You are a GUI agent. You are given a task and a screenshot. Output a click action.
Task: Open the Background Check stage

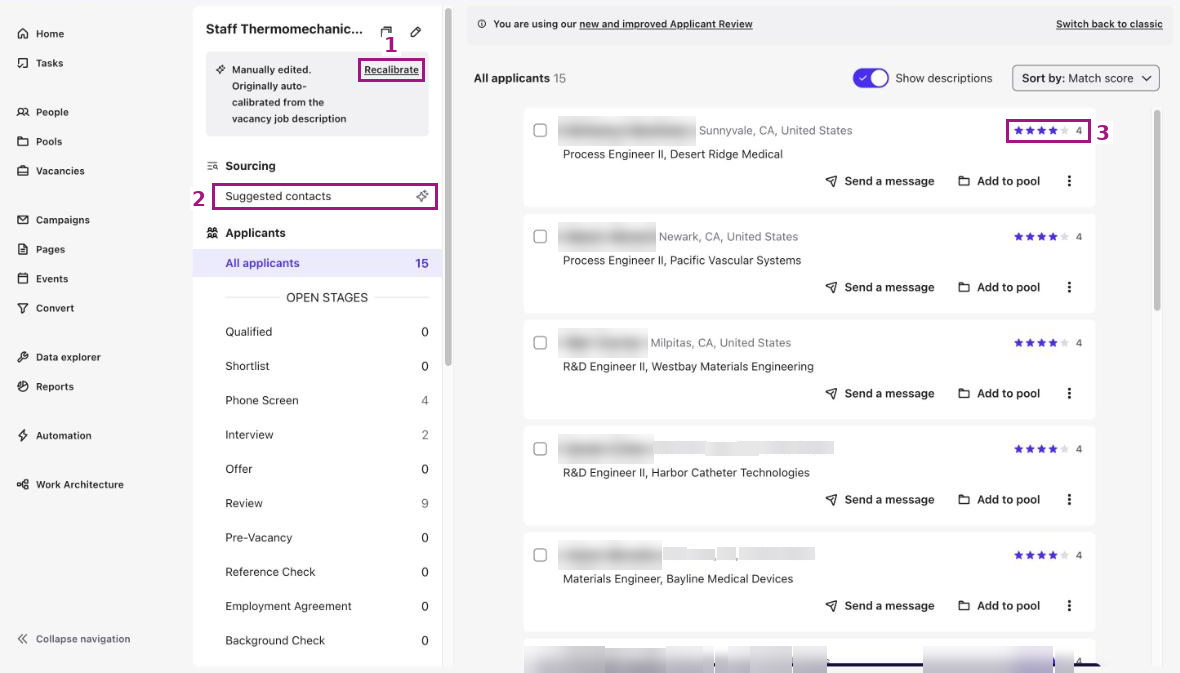coord(327,641)
